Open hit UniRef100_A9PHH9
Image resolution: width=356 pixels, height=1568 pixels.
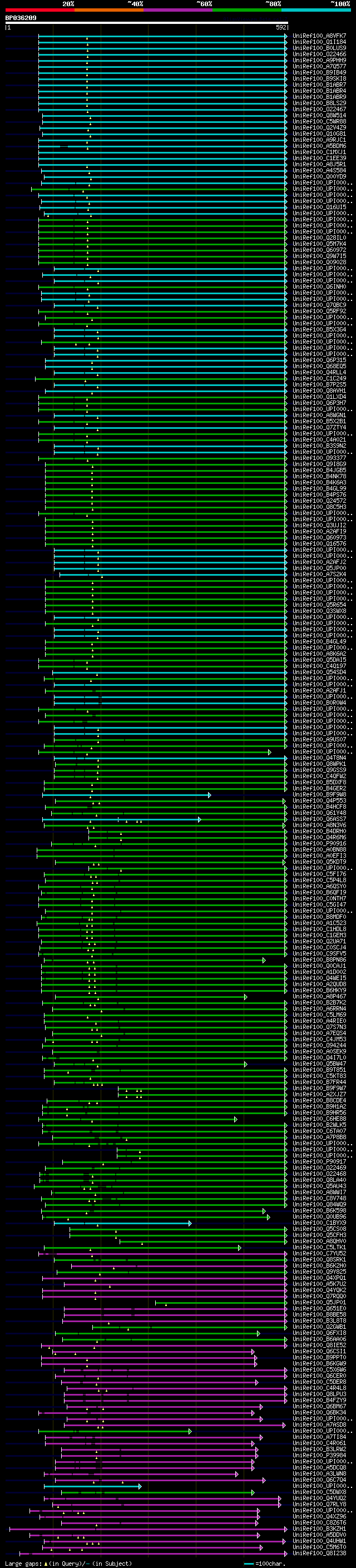click(319, 60)
